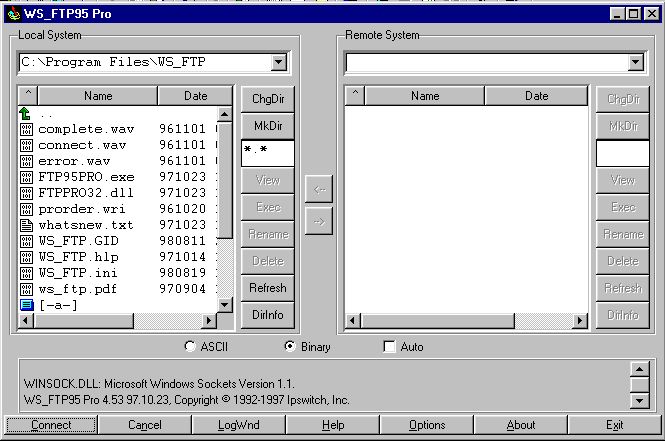Viewport: 665px width, 441px height.
Task: Select the whatsnew.txt file name
Action: pos(86,225)
